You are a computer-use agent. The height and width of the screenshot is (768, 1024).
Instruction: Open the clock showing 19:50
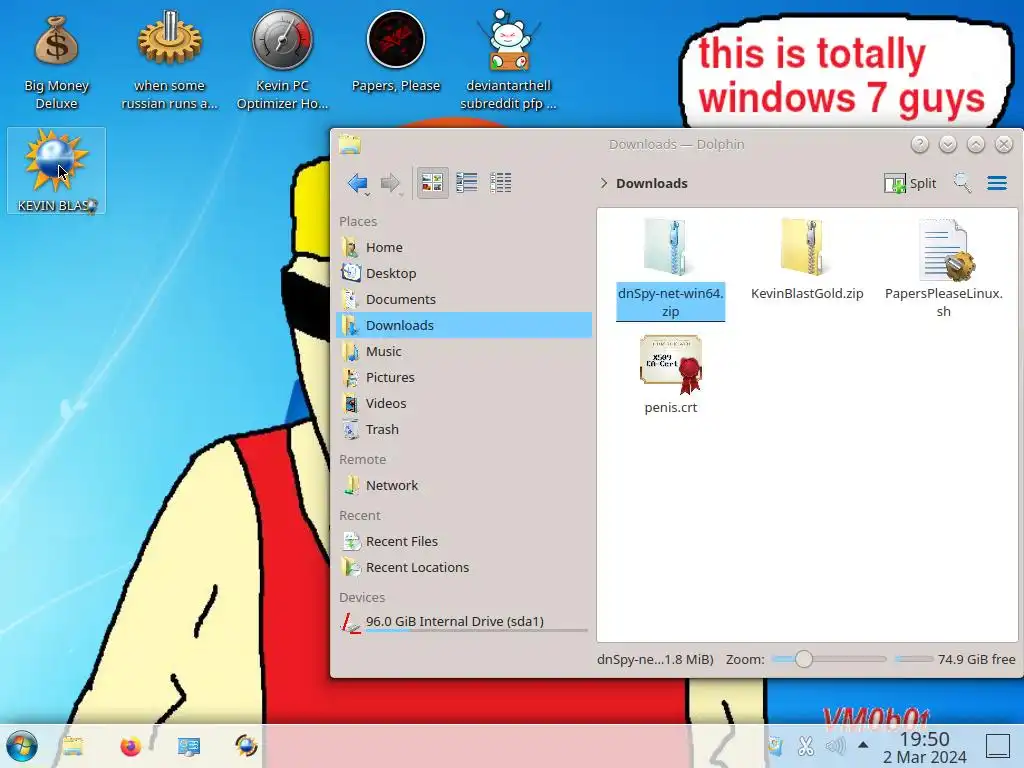(x=925, y=747)
